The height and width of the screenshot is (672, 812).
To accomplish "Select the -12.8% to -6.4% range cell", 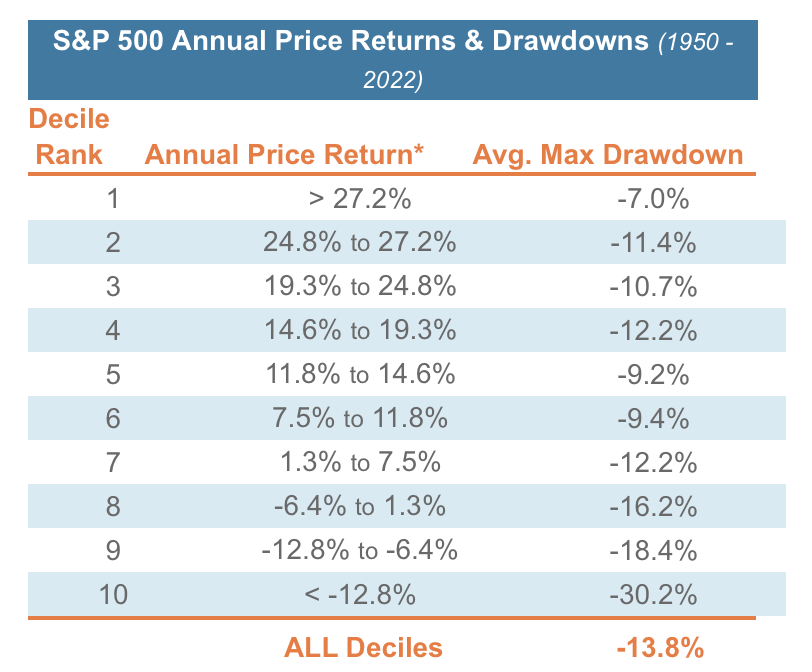I will pos(360,551).
